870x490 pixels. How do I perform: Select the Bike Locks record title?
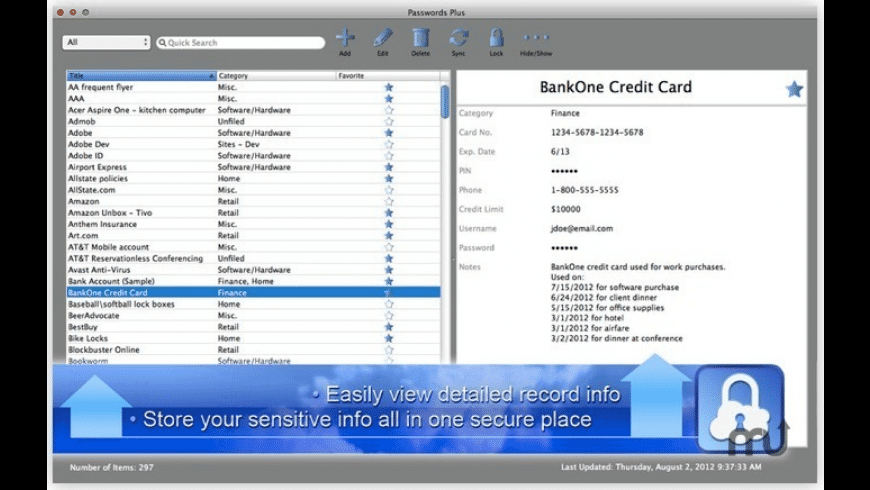pyautogui.click(x=88, y=339)
